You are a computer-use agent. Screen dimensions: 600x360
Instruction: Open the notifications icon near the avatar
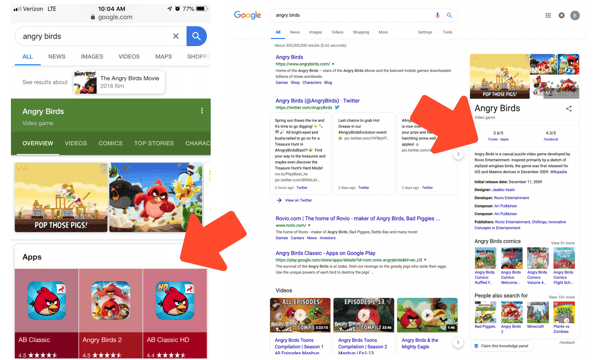click(561, 15)
